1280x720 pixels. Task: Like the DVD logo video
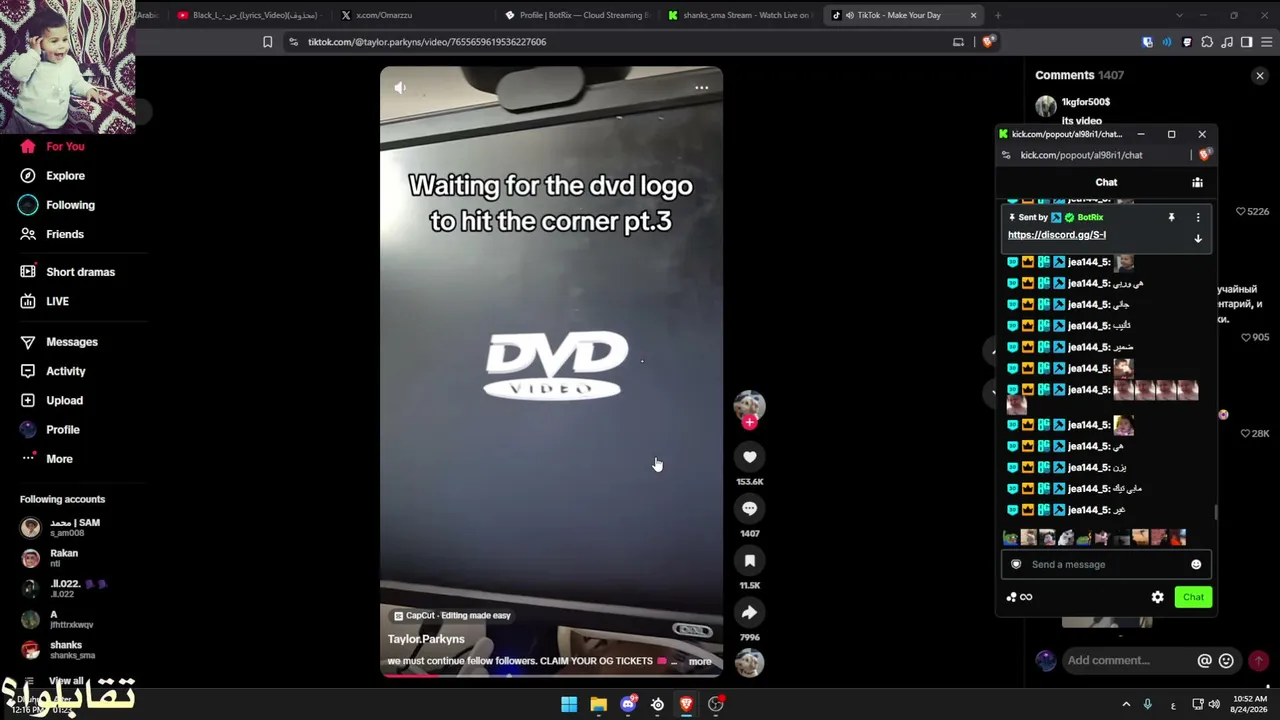tap(750, 457)
